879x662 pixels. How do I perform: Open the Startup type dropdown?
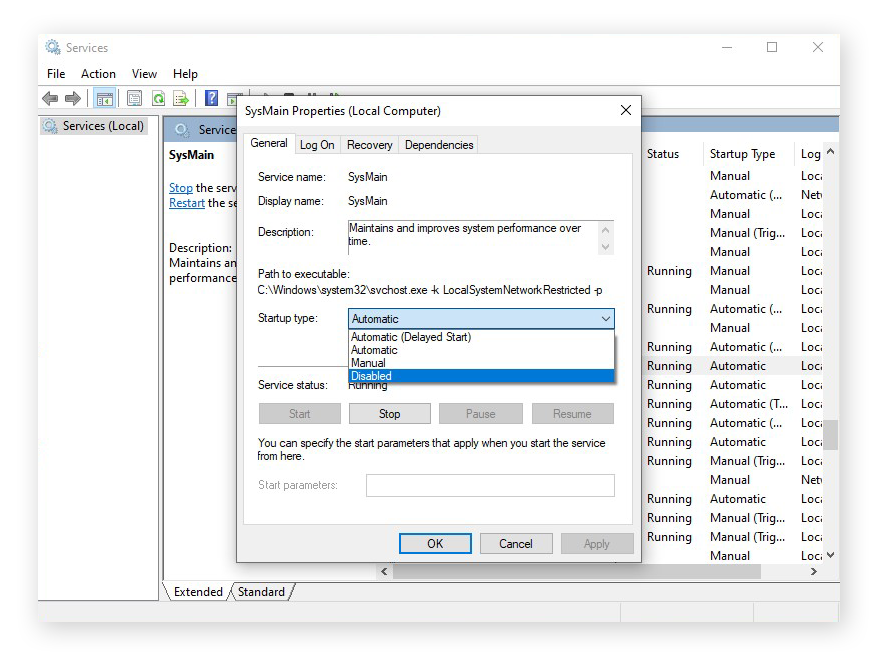(606, 317)
